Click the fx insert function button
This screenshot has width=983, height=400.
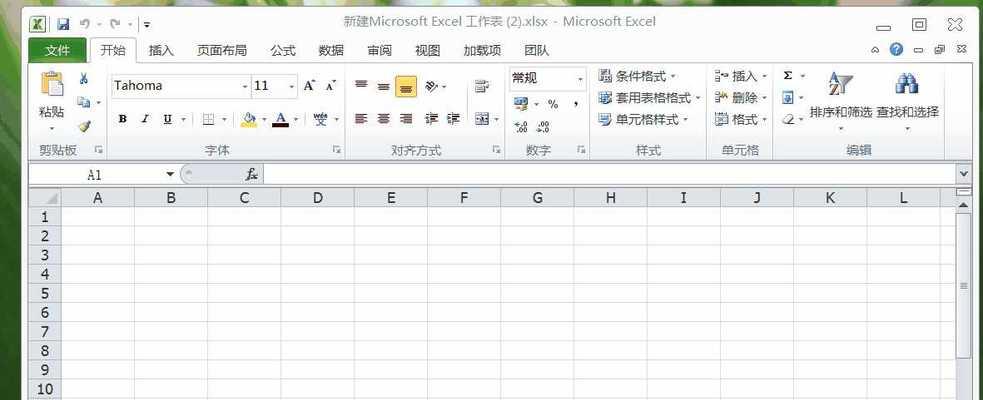pyautogui.click(x=251, y=174)
